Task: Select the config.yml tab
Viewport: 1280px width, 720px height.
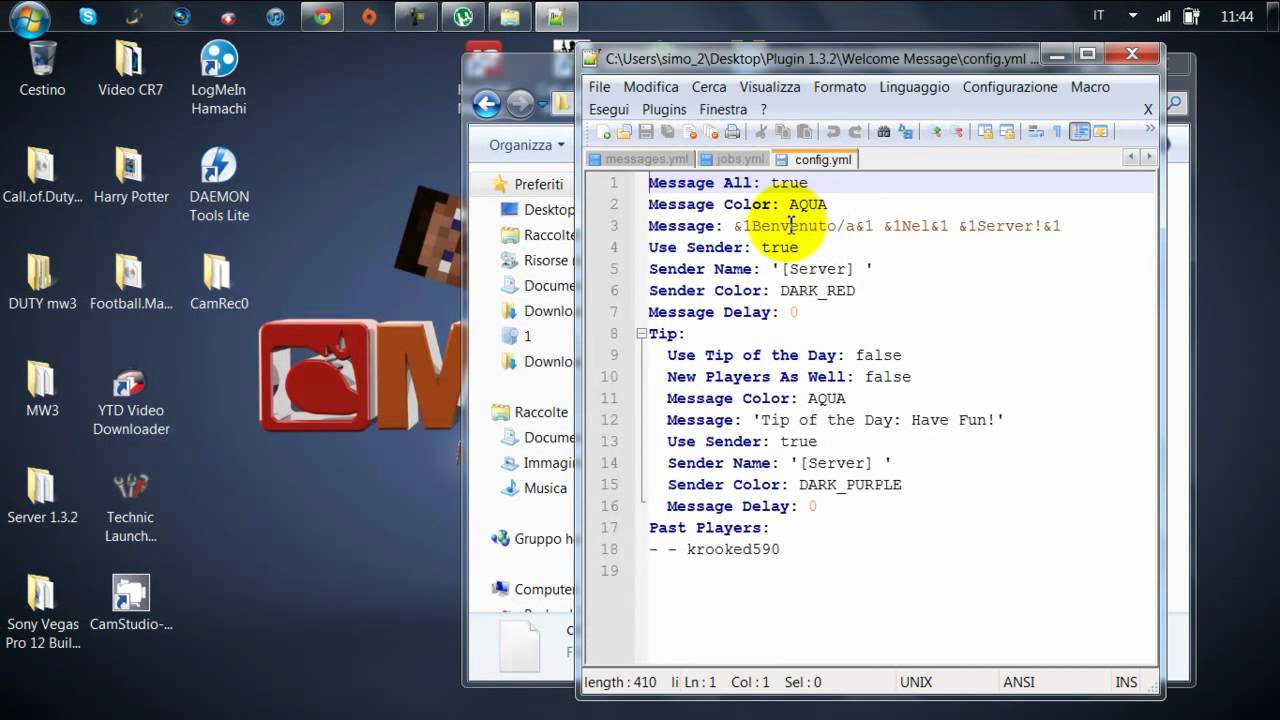Action: point(815,159)
